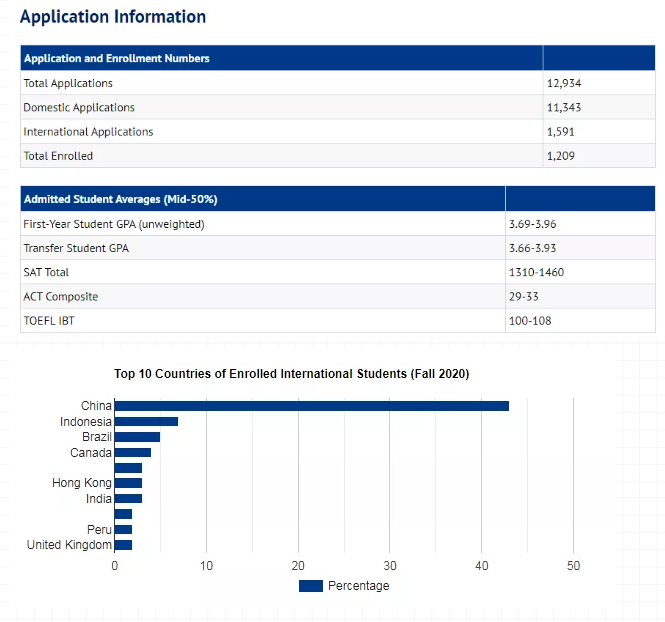Click the China bar in the chart
This screenshot has height=622, width=665.
[312, 406]
